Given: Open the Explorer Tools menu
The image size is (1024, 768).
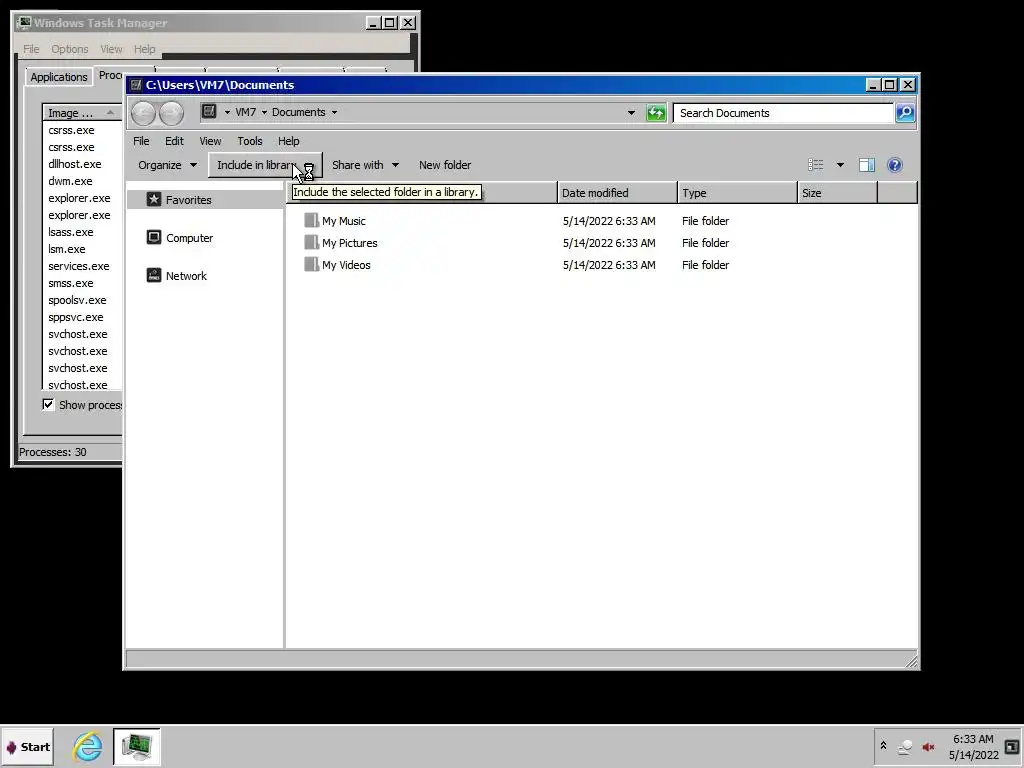Looking at the screenshot, I should [249, 141].
